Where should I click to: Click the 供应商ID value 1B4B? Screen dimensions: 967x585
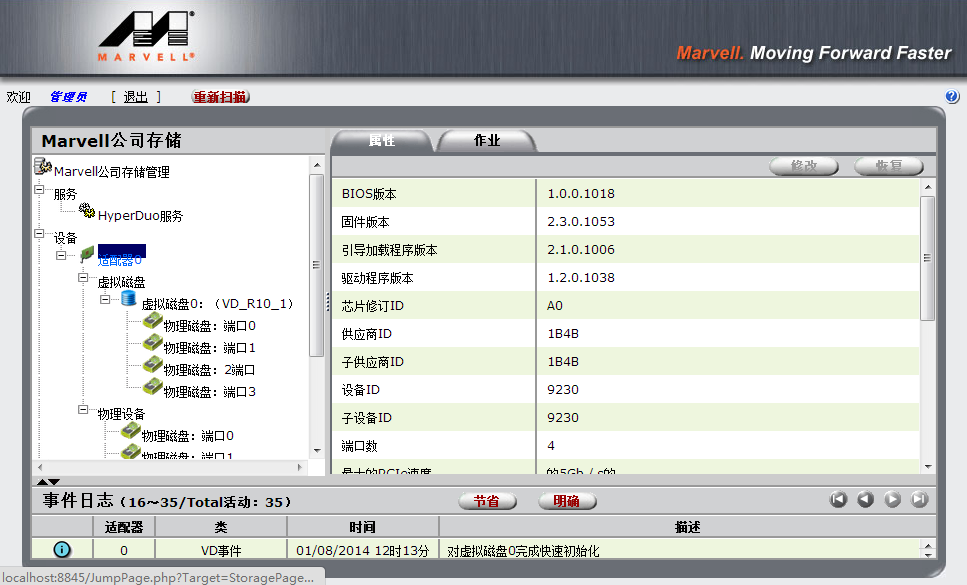(x=562, y=333)
